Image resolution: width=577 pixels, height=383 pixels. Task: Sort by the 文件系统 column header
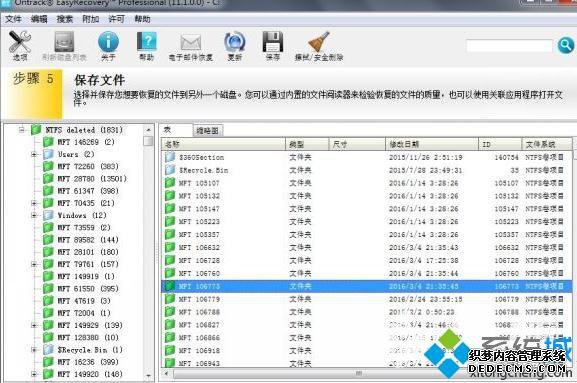coord(547,144)
